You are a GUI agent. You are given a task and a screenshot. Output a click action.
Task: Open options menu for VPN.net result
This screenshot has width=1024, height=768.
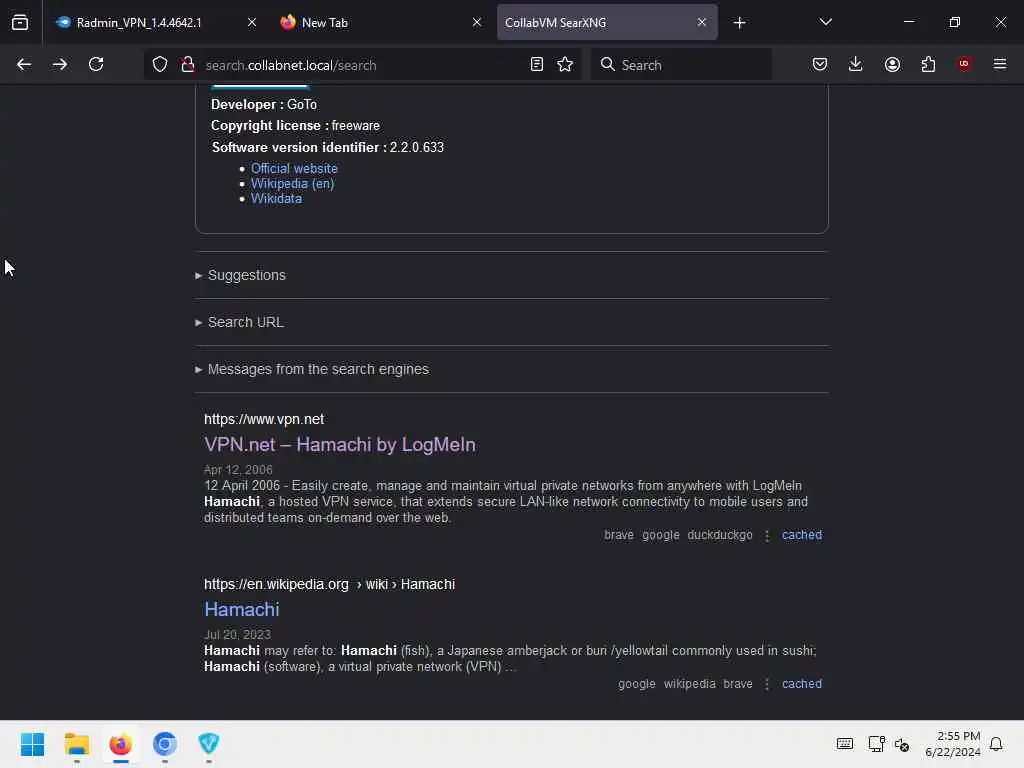(767, 536)
